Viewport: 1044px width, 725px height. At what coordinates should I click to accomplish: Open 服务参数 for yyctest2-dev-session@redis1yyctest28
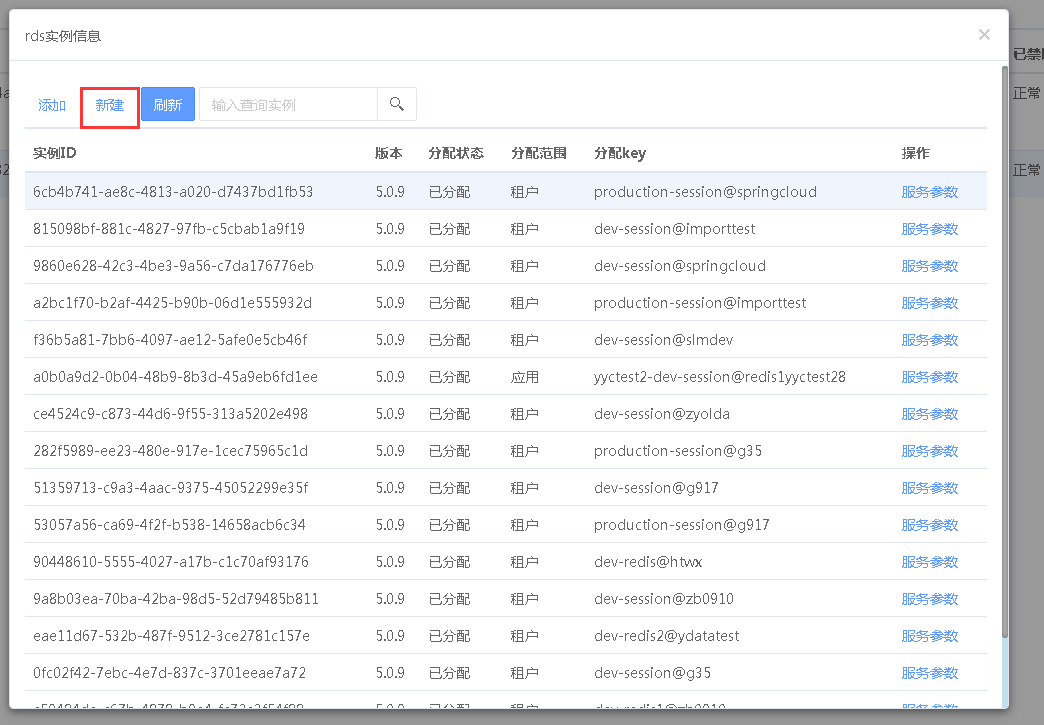pyautogui.click(x=929, y=377)
